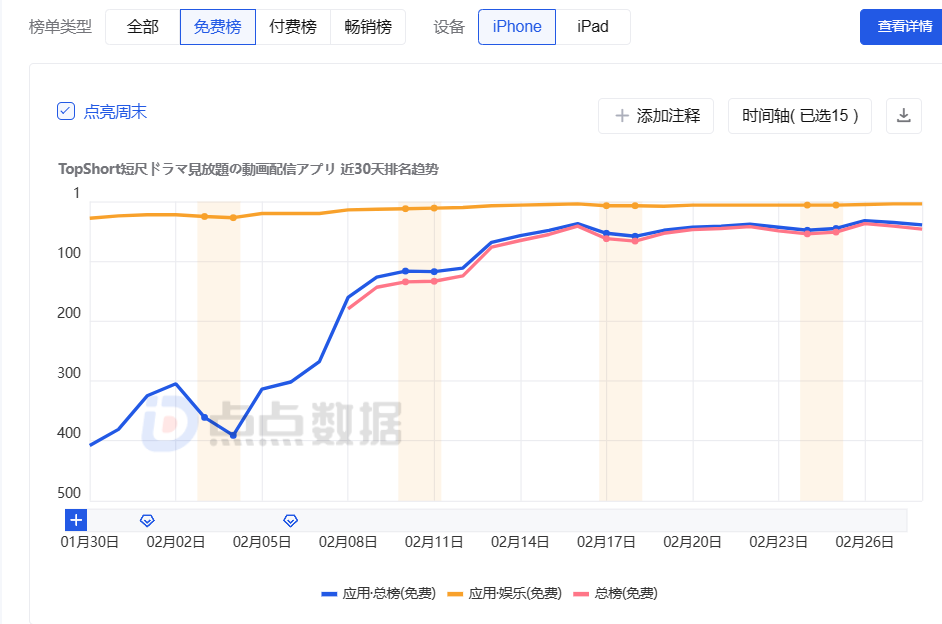The width and height of the screenshot is (942, 624).
Task: Toggle the 点亮周末 checkbox
Action: (x=68, y=109)
